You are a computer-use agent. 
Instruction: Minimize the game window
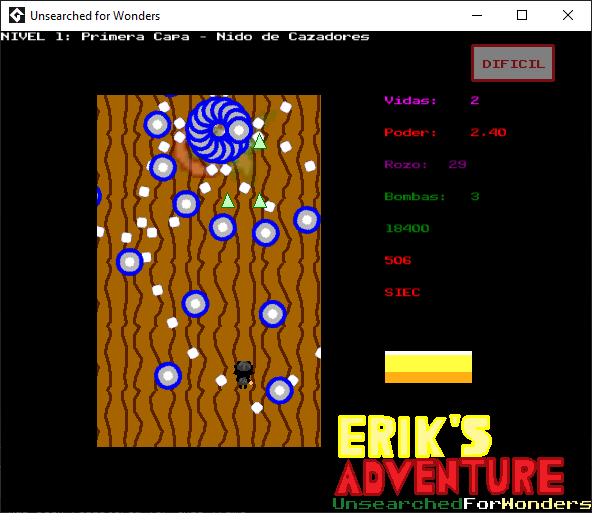pyautogui.click(x=477, y=15)
